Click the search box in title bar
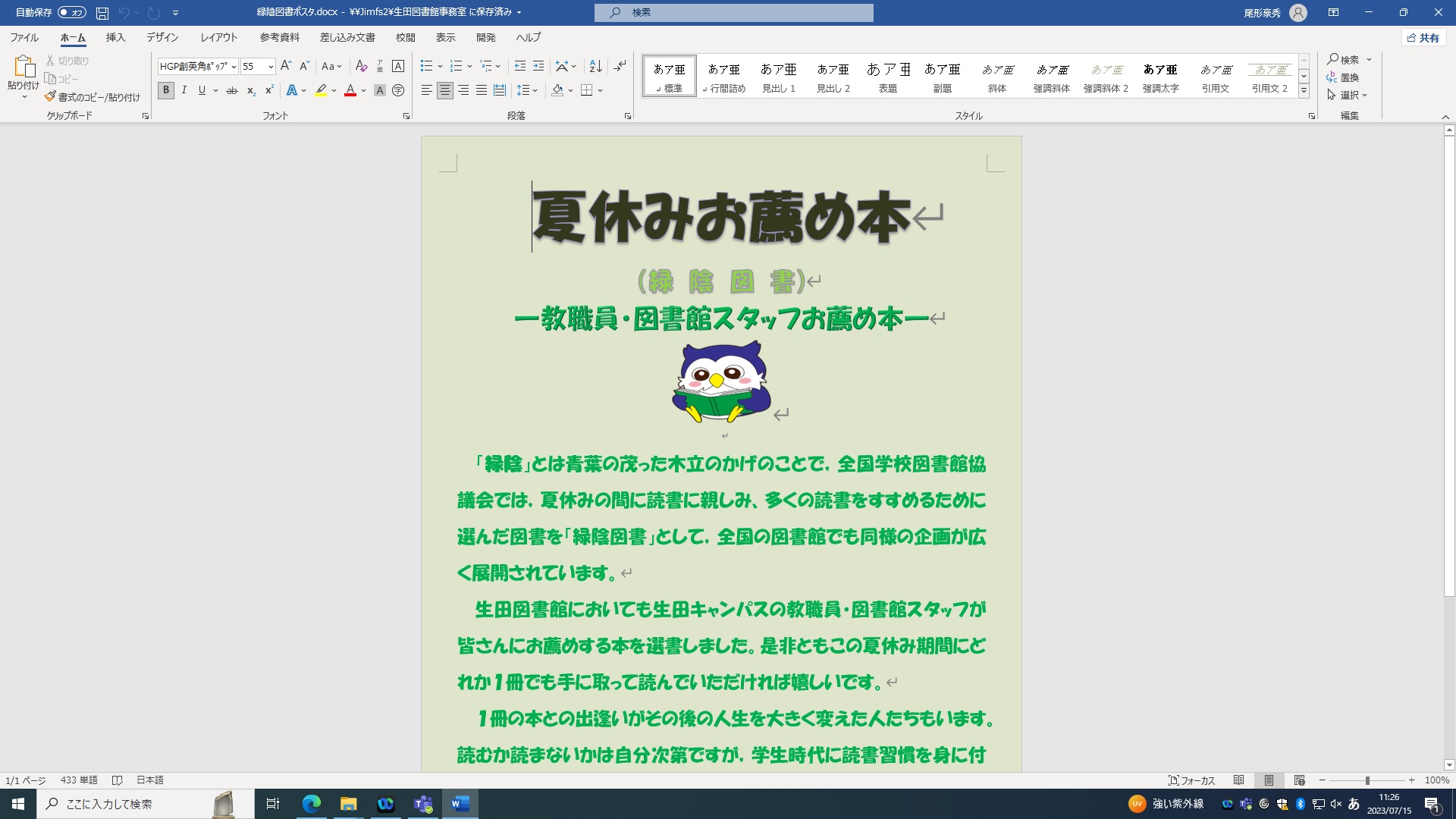 733,12
